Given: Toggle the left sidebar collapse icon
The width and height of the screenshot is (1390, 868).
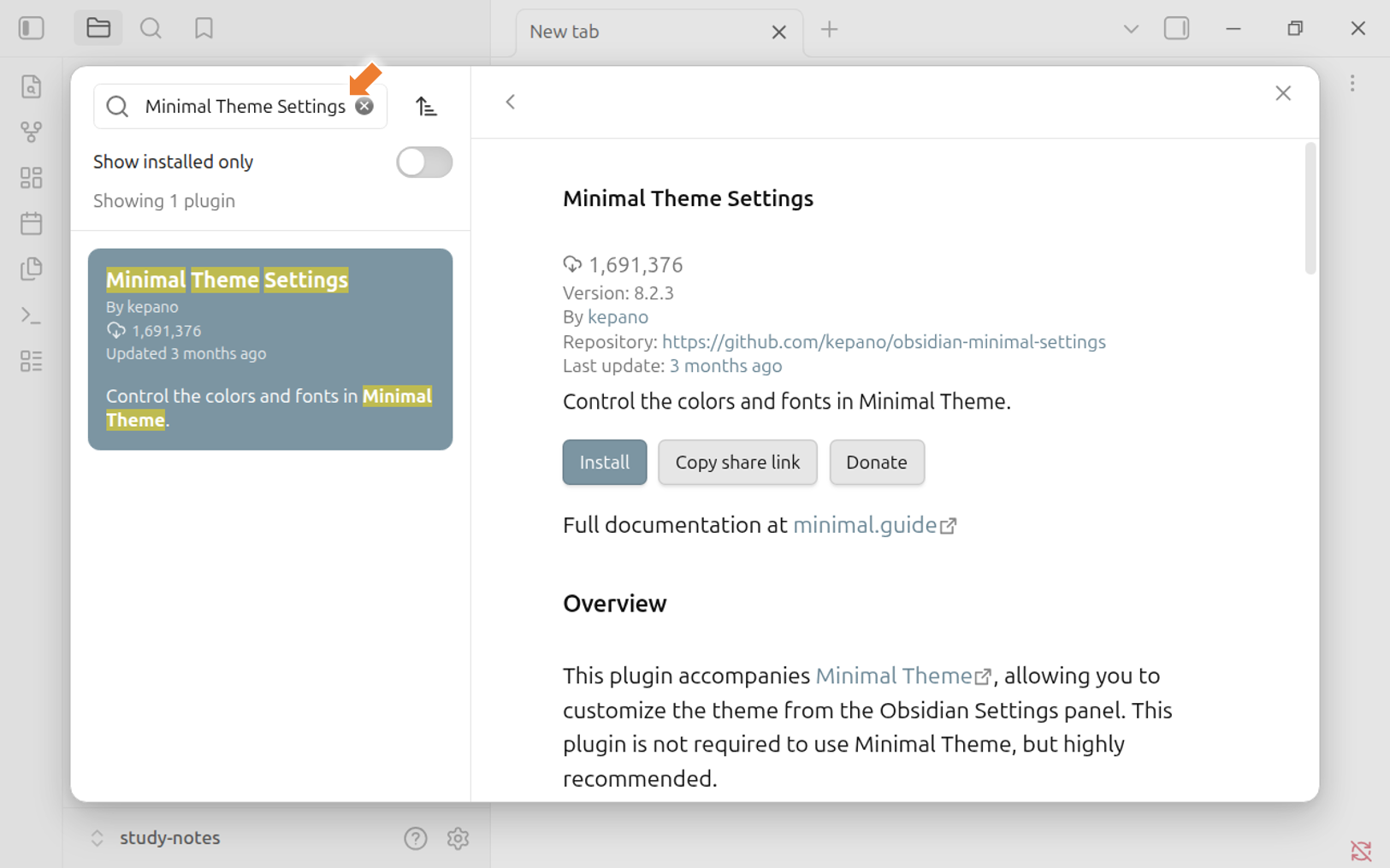Looking at the screenshot, I should (32, 28).
